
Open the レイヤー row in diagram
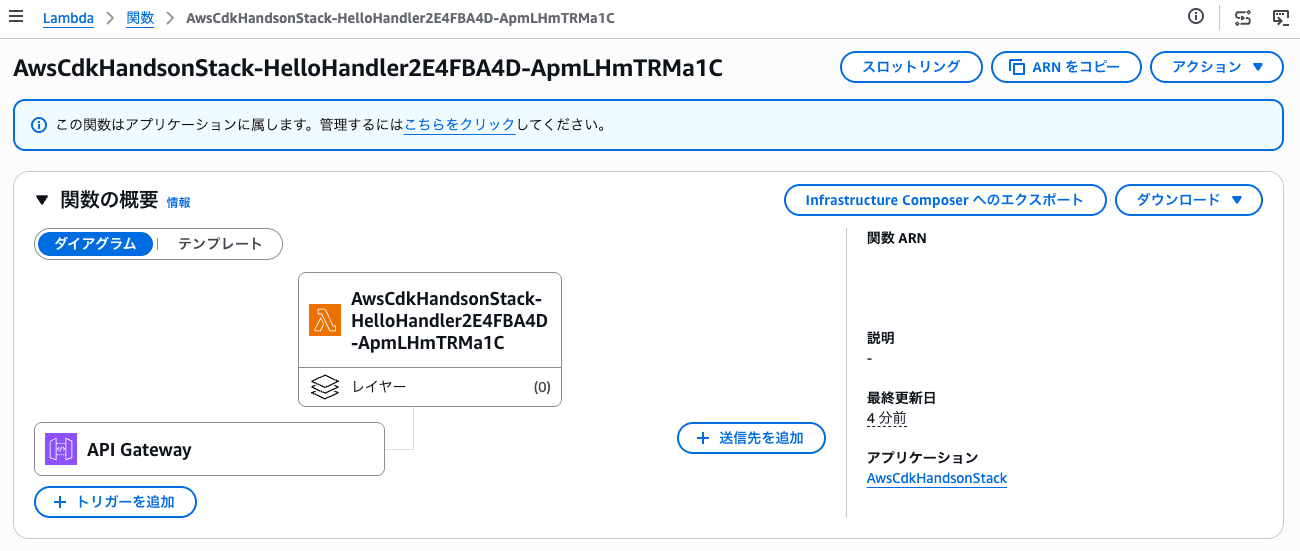tap(430, 387)
